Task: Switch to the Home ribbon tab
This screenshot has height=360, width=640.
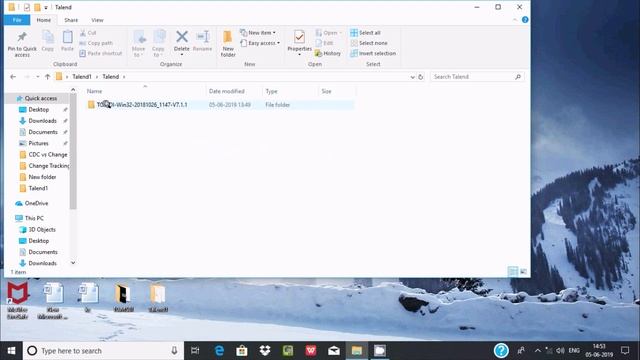Action: tap(44, 20)
